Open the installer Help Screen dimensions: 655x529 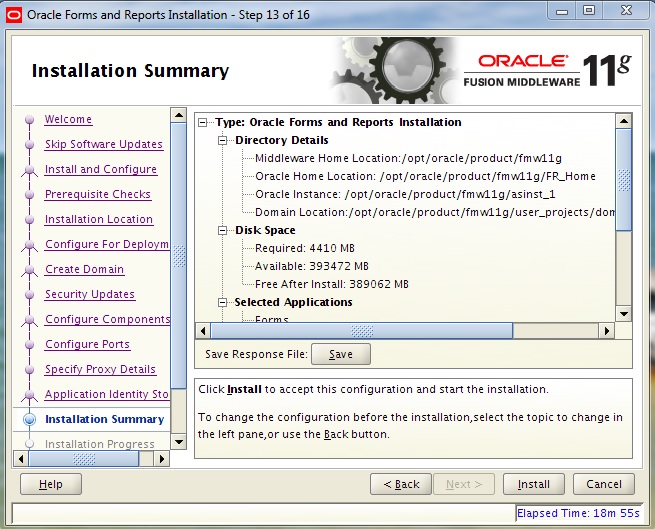point(50,484)
